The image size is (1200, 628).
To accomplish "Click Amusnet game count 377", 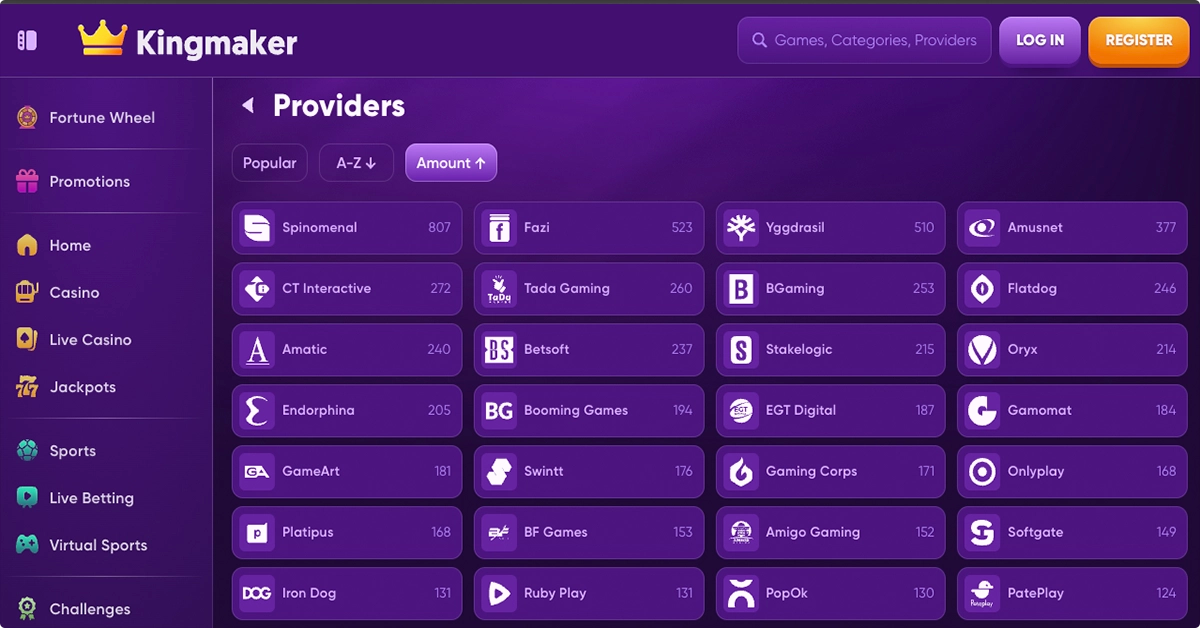I will click(1166, 227).
